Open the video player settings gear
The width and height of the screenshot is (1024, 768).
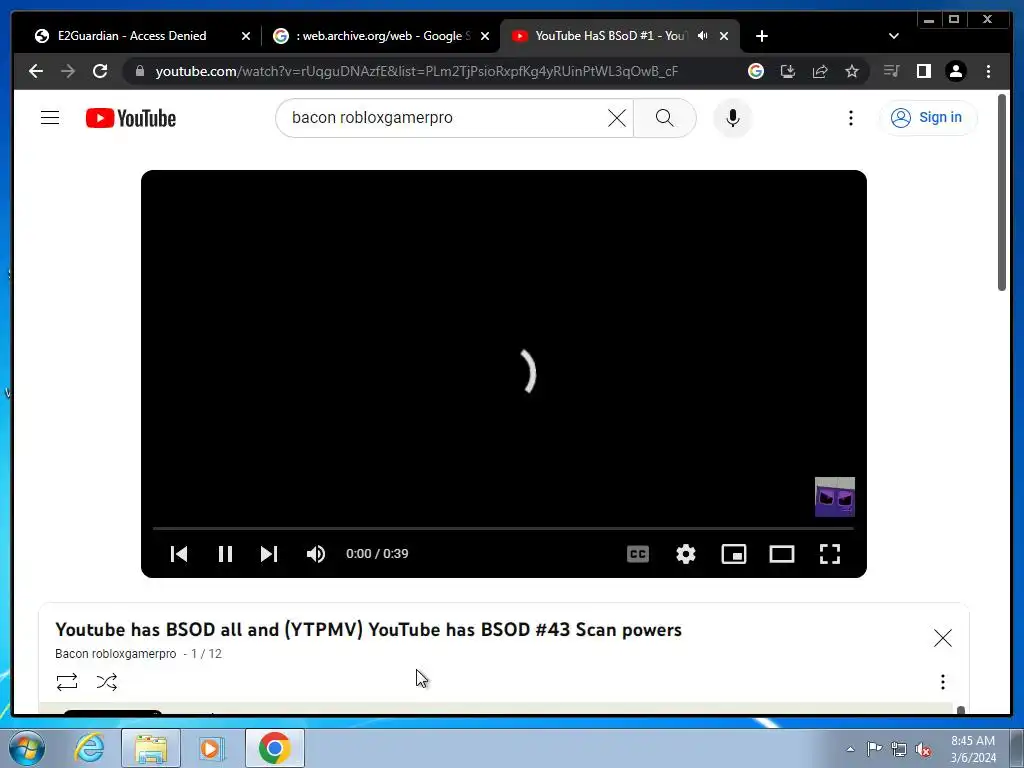[686, 554]
